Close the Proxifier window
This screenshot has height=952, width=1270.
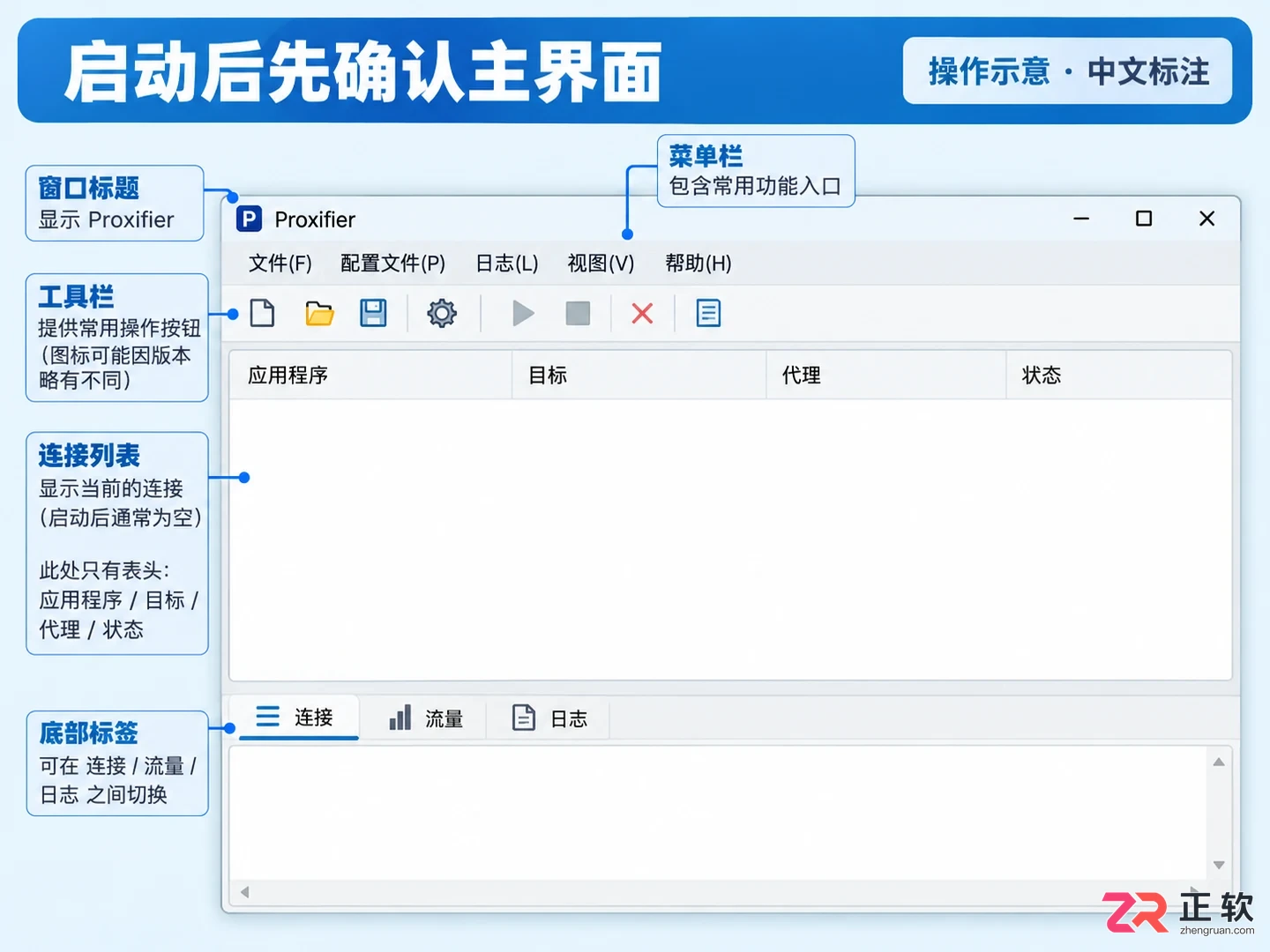tap(1207, 219)
